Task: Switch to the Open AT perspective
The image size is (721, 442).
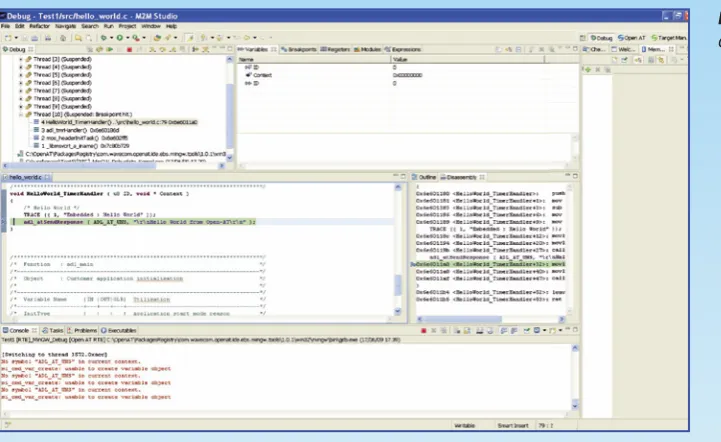Action: (632, 38)
